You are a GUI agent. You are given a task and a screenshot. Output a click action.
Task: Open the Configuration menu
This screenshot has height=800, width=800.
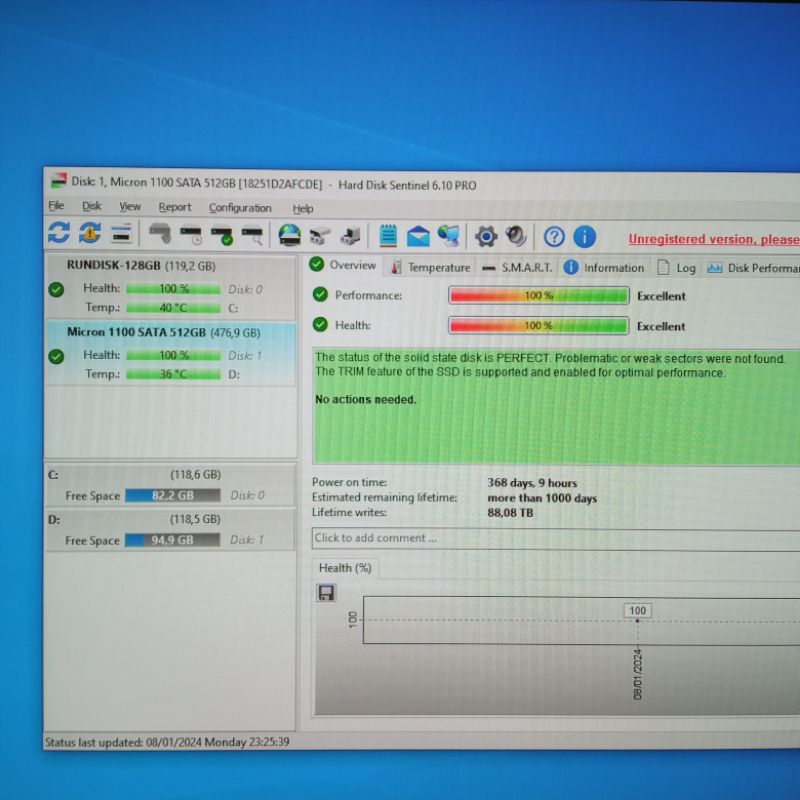tap(240, 208)
